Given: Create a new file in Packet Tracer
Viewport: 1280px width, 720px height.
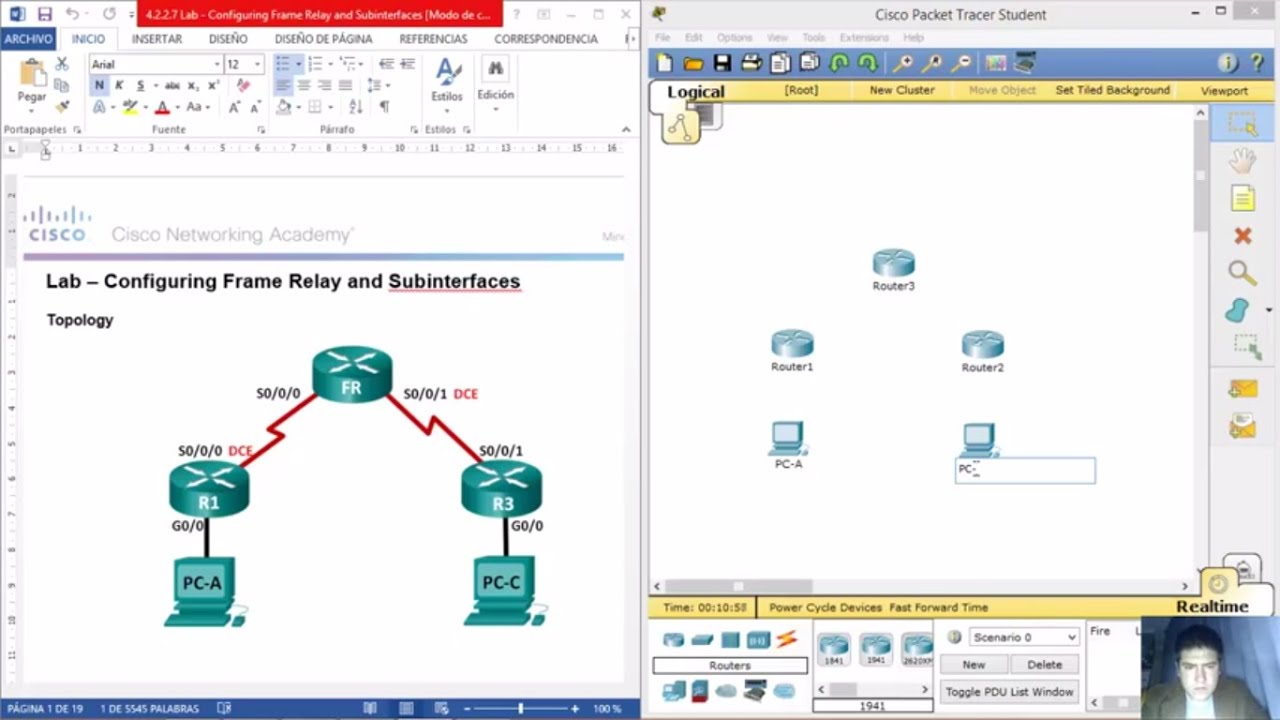Looking at the screenshot, I should 664,63.
